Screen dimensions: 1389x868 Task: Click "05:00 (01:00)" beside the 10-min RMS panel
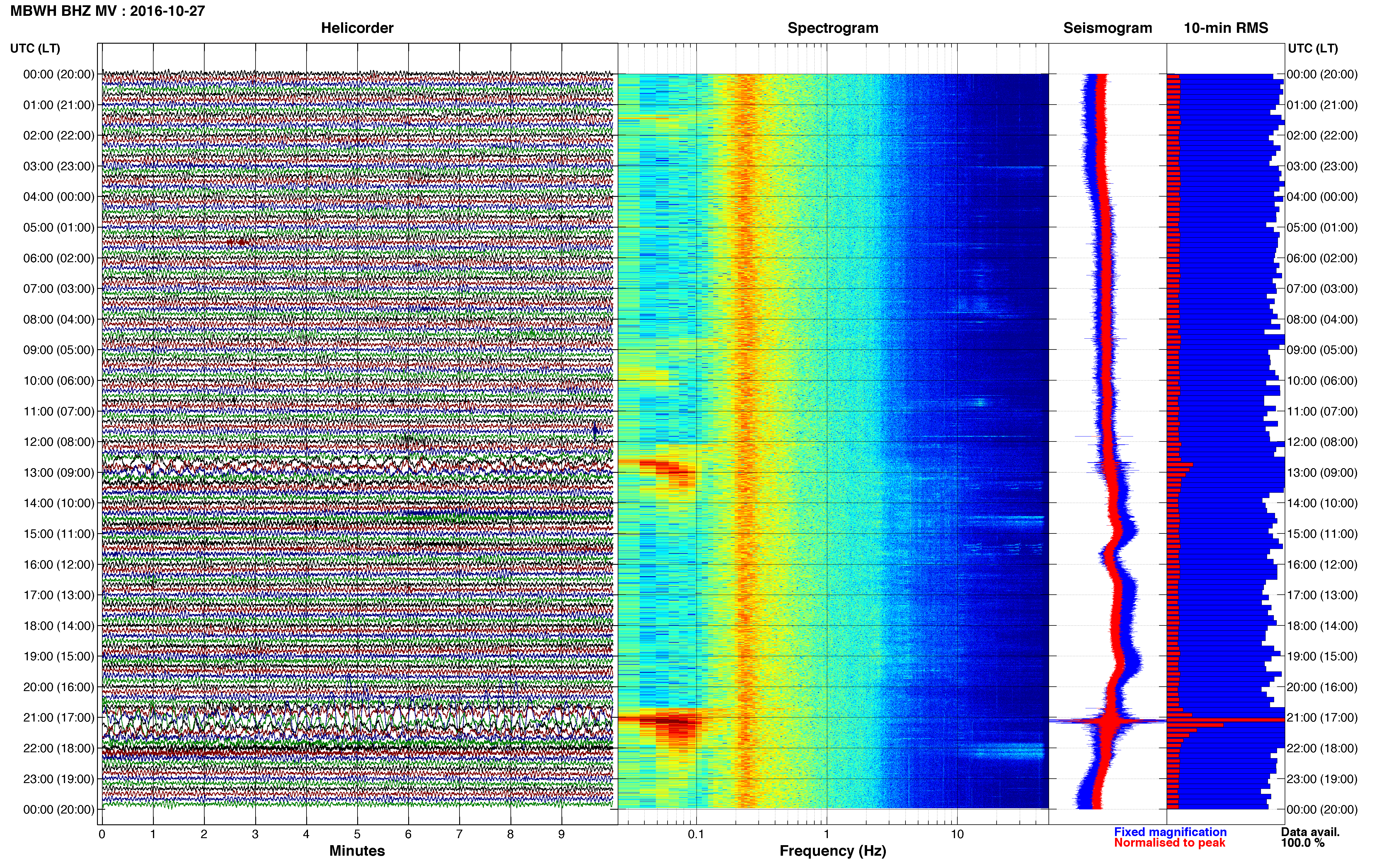(1322, 227)
